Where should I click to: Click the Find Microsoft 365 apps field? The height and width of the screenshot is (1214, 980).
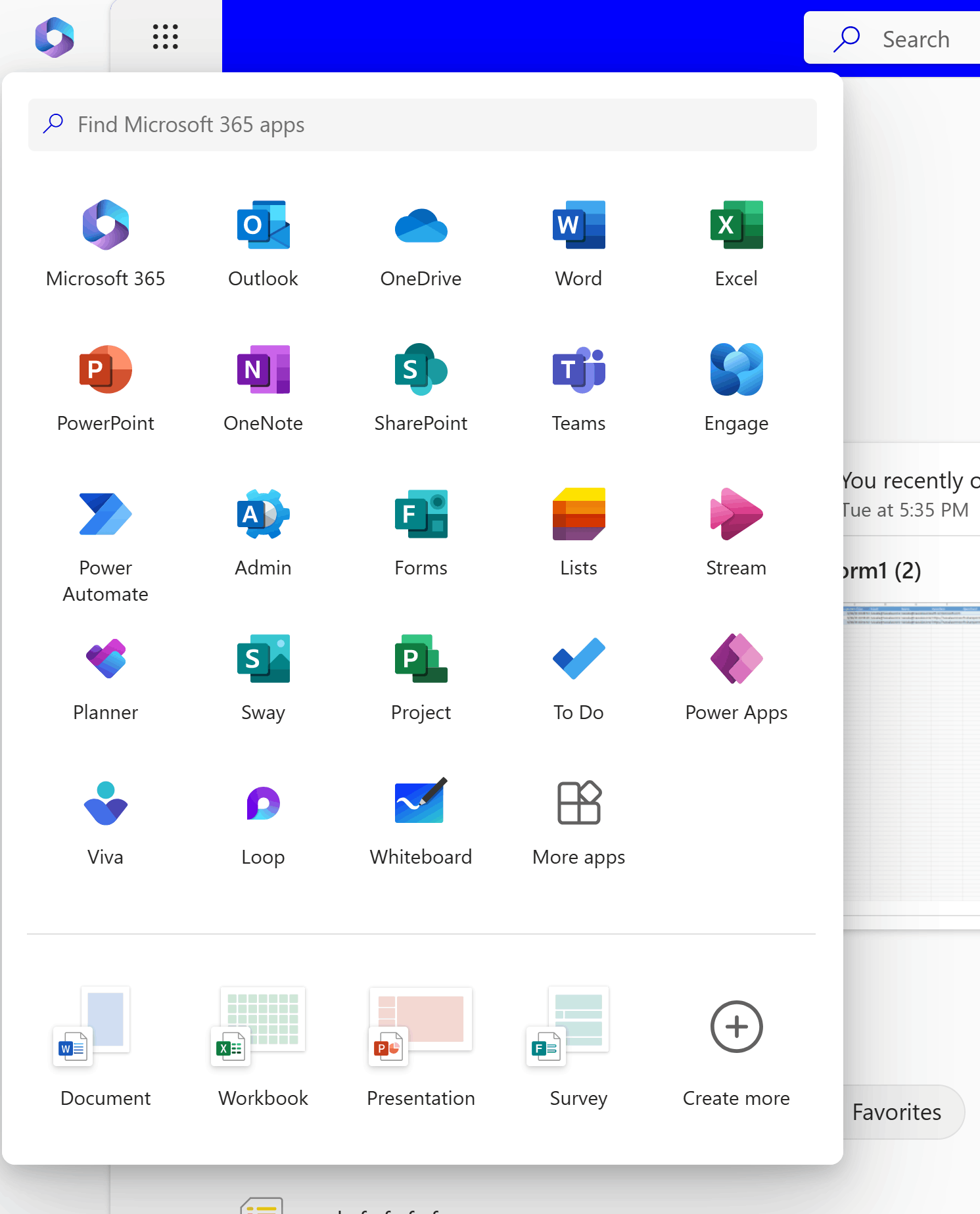pos(422,125)
